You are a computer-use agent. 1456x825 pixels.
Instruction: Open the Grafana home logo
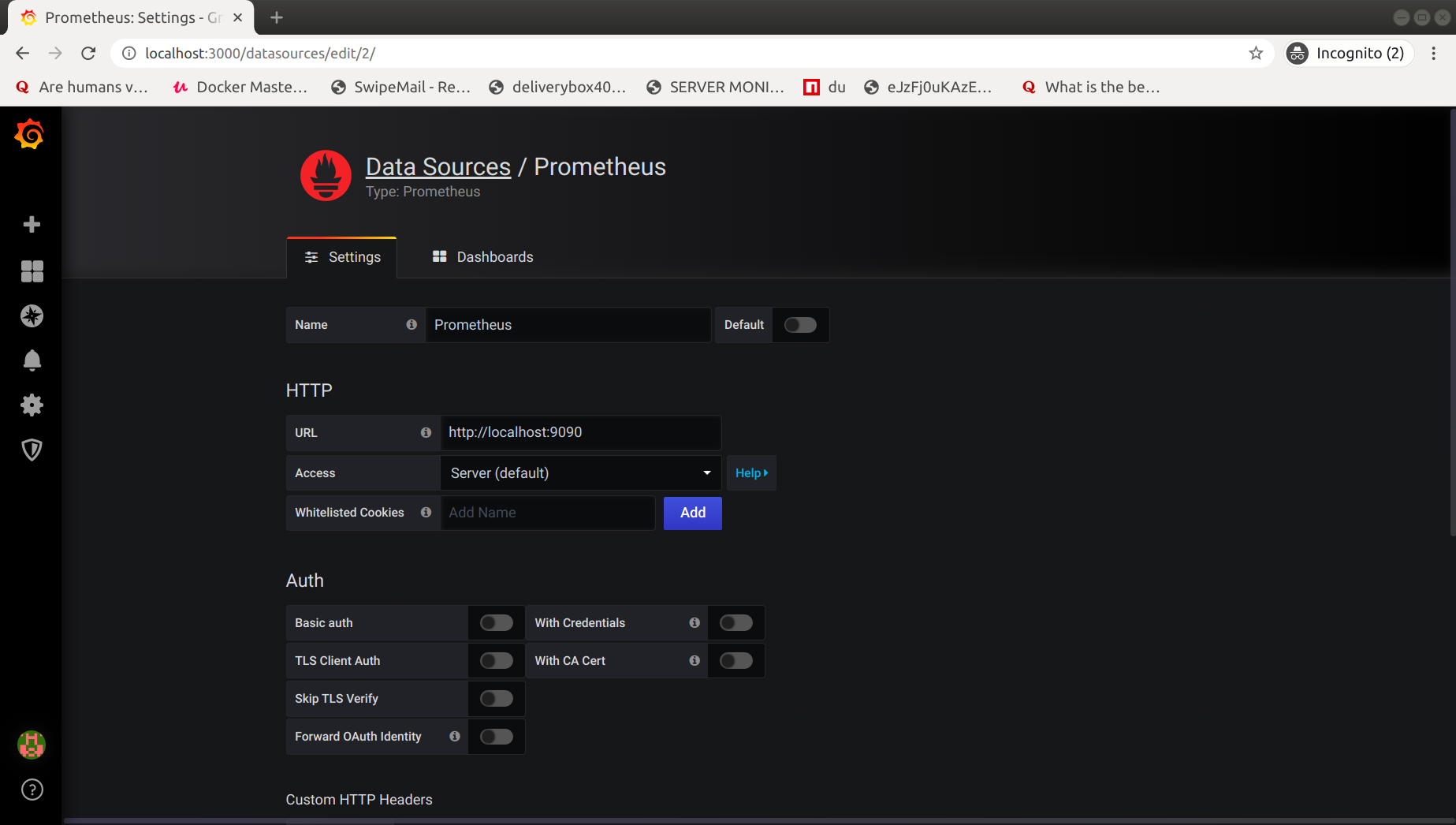30,135
